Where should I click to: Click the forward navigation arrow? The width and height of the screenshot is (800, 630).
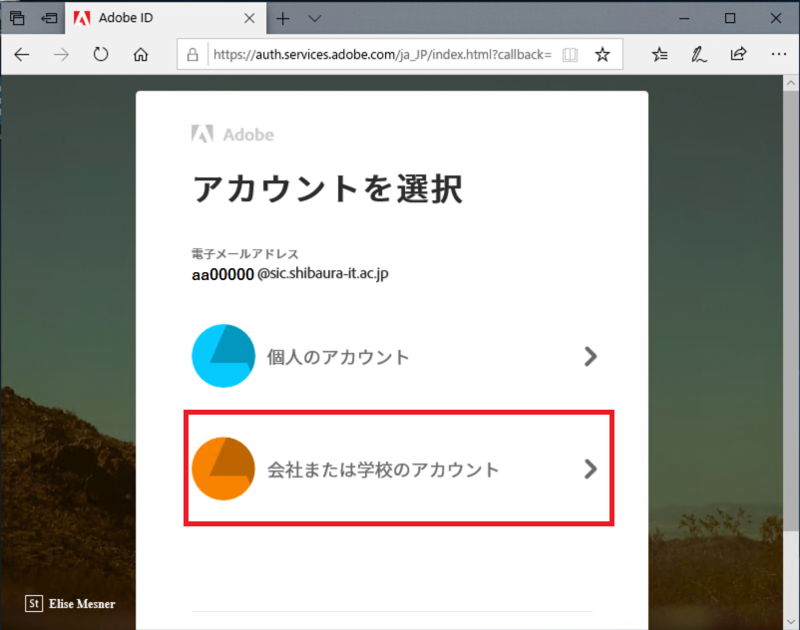(x=61, y=55)
